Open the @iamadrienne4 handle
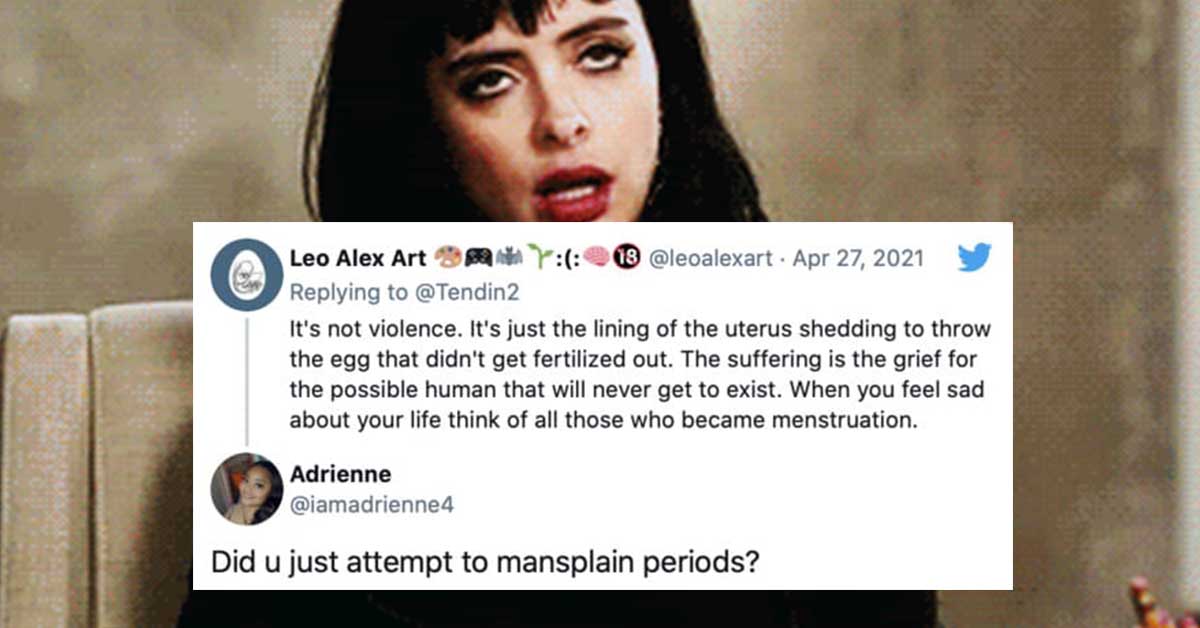The width and height of the screenshot is (1200, 628). [x=371, y=505]
